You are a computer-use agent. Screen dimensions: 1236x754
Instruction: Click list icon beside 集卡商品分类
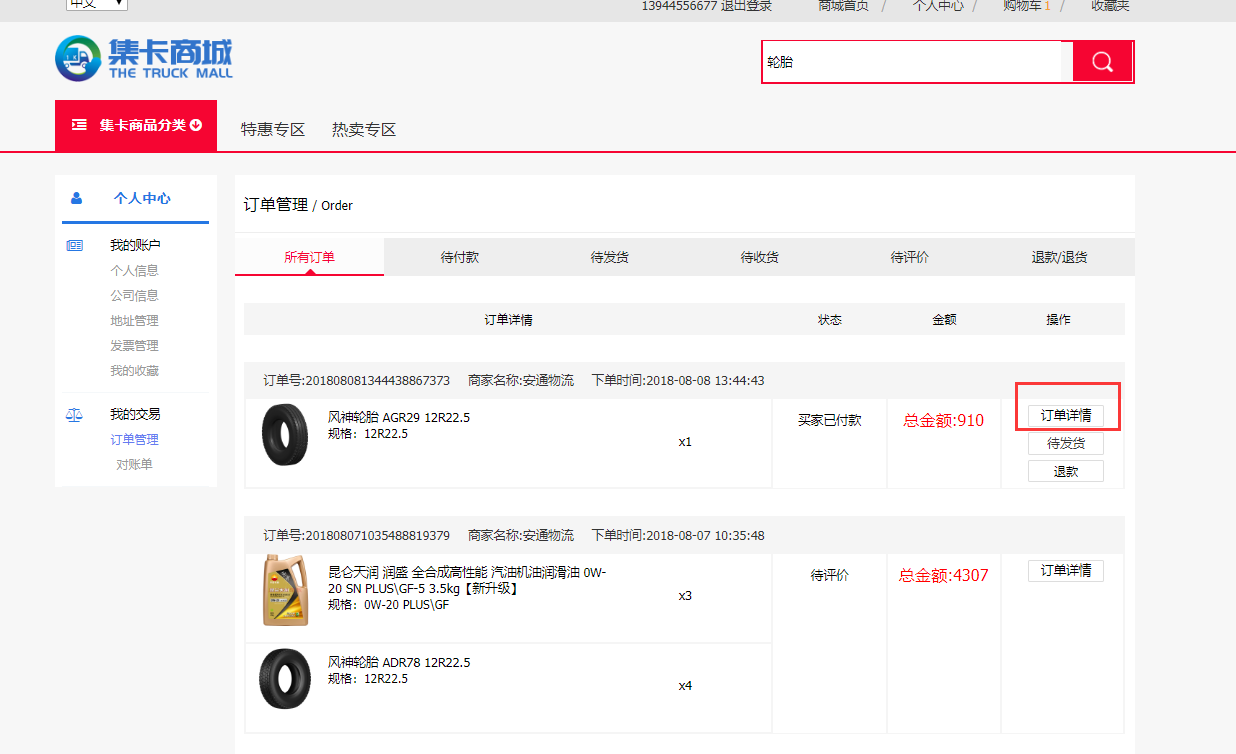[79, 125]
